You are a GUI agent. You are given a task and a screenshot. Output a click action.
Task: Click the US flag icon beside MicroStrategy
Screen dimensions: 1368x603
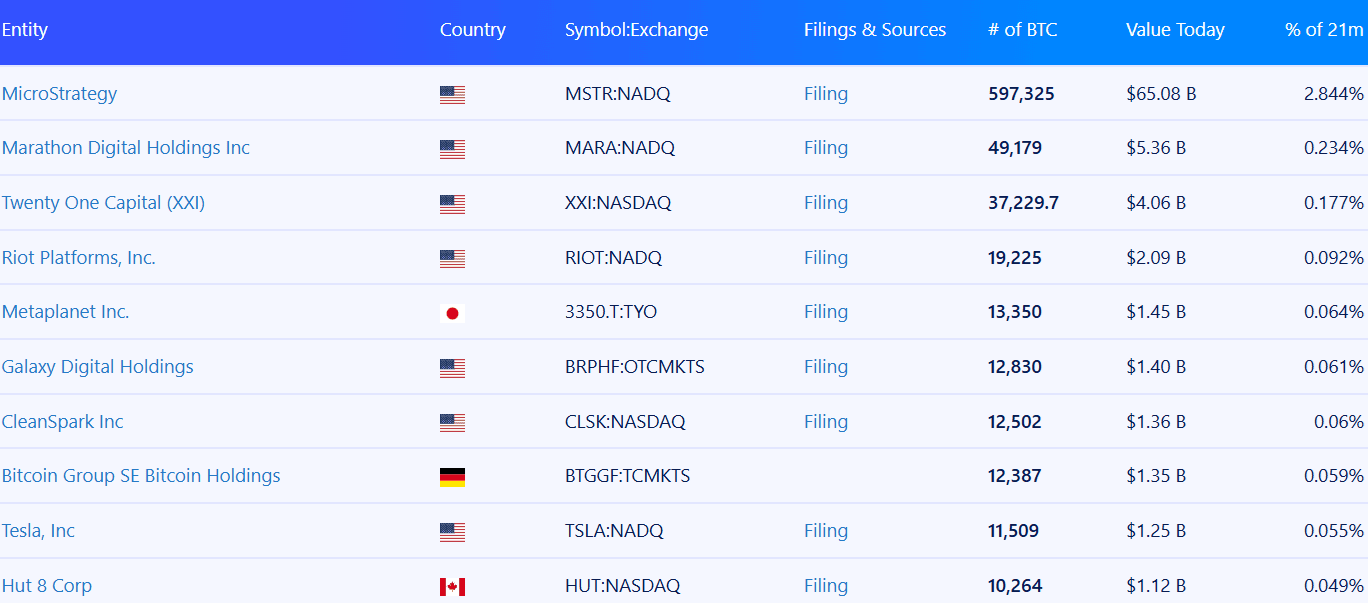tap(452, 95)
